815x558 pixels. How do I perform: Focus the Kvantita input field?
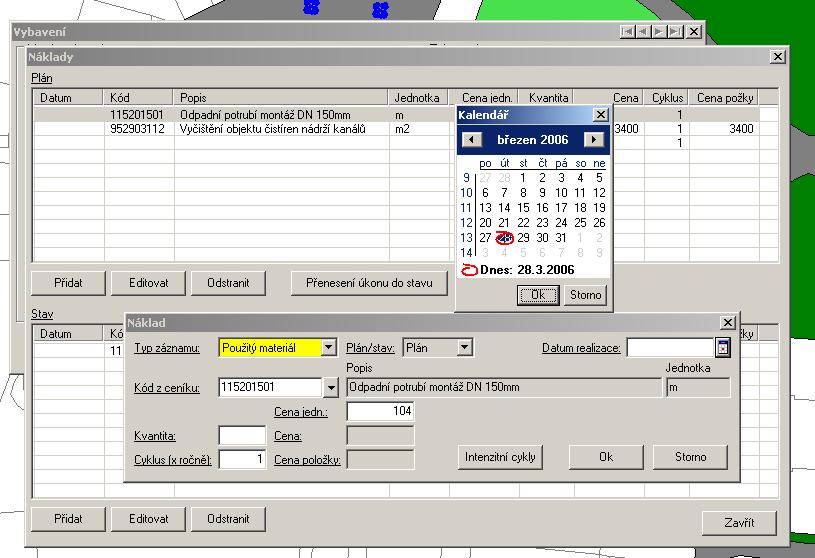[x=242, y=435]
